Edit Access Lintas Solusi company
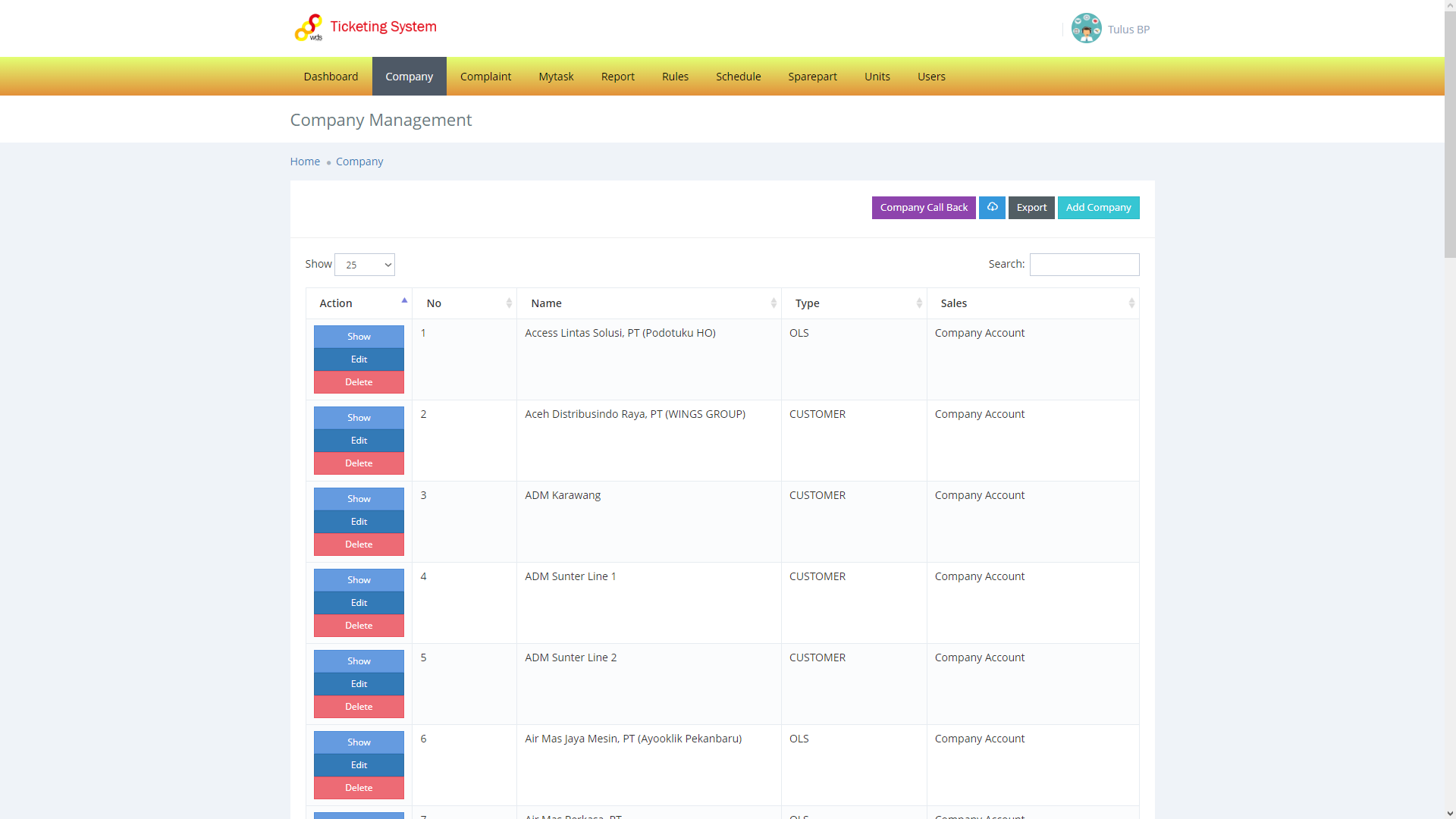 pyautogui.click(x=359, y=359)
